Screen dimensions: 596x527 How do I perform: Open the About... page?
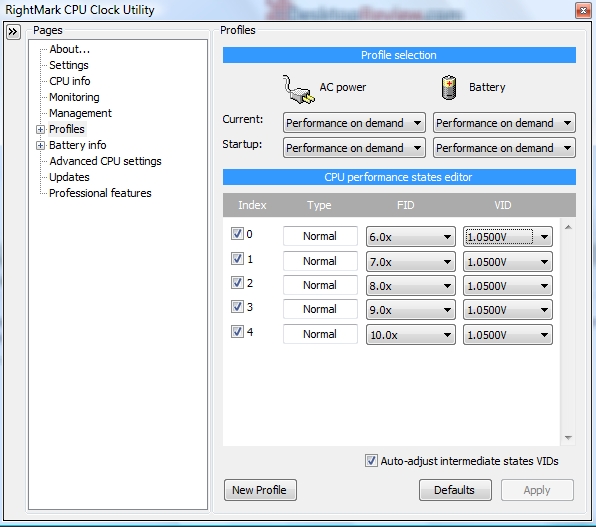click(70, 49)
